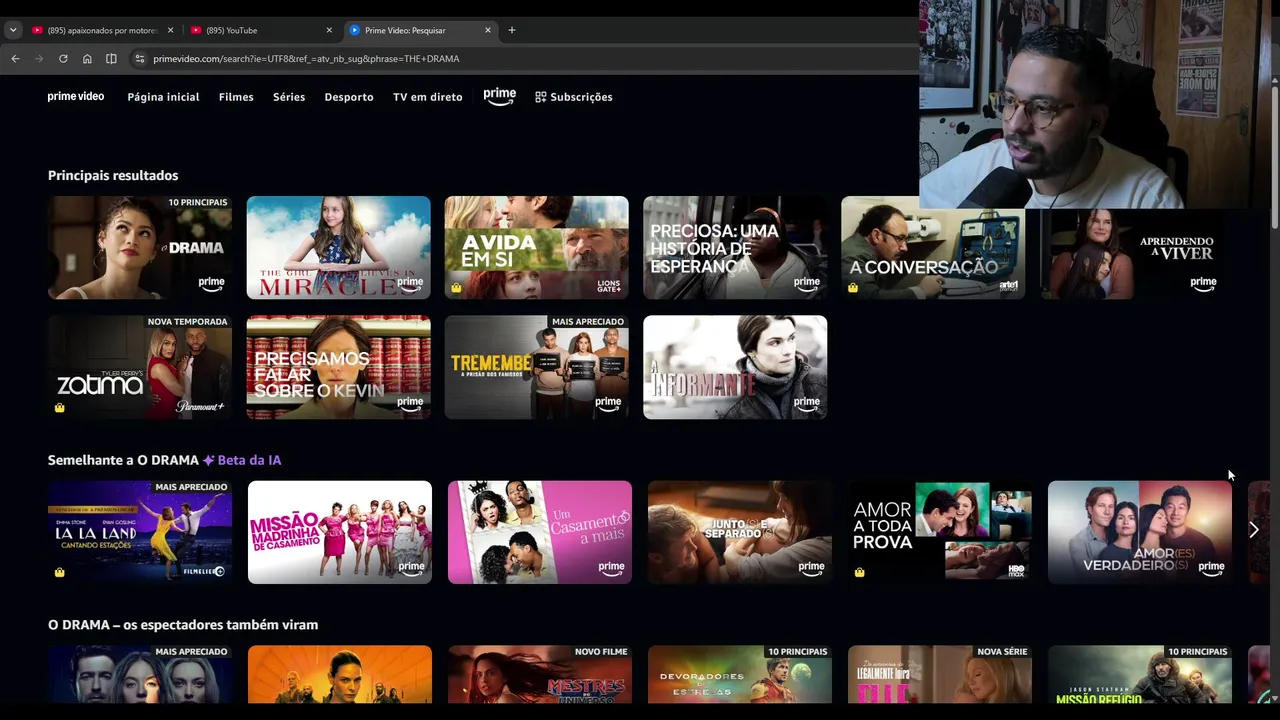Close the '(895) YouTube' tab

329,30
